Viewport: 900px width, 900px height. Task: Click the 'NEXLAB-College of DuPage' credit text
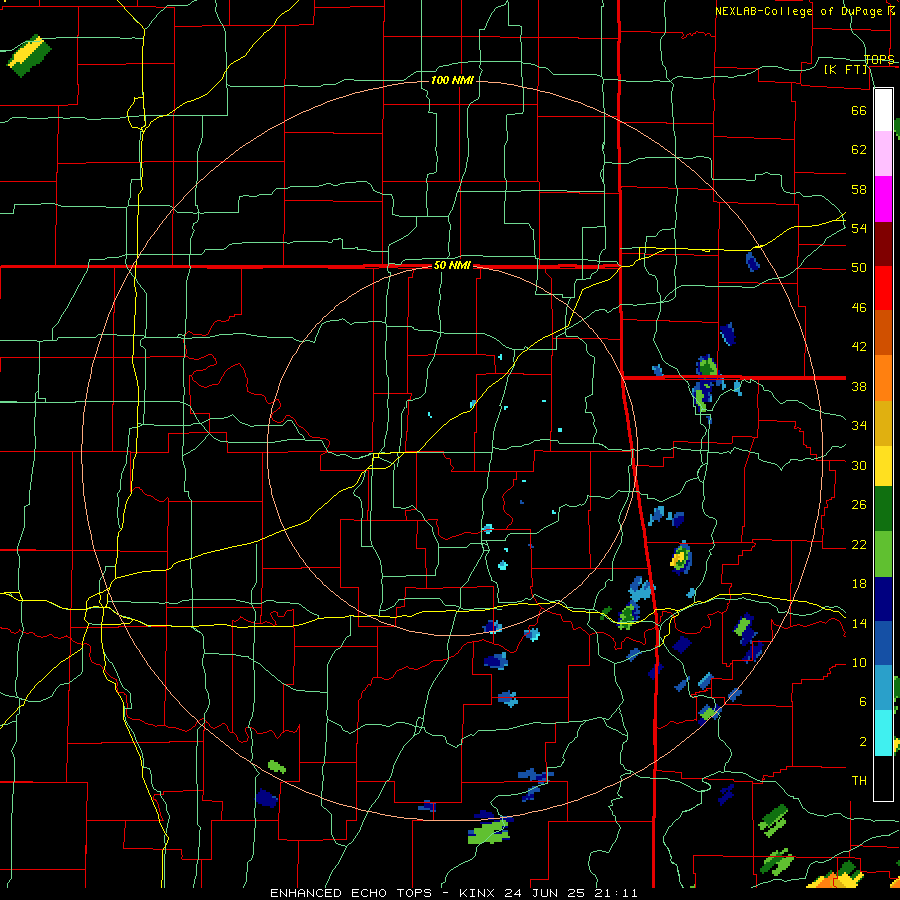[799, 11]
